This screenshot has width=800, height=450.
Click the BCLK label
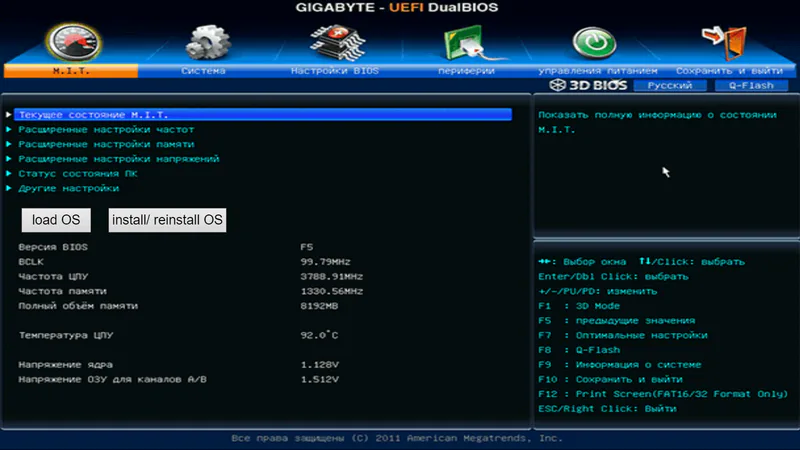click(x=31, y=262)
